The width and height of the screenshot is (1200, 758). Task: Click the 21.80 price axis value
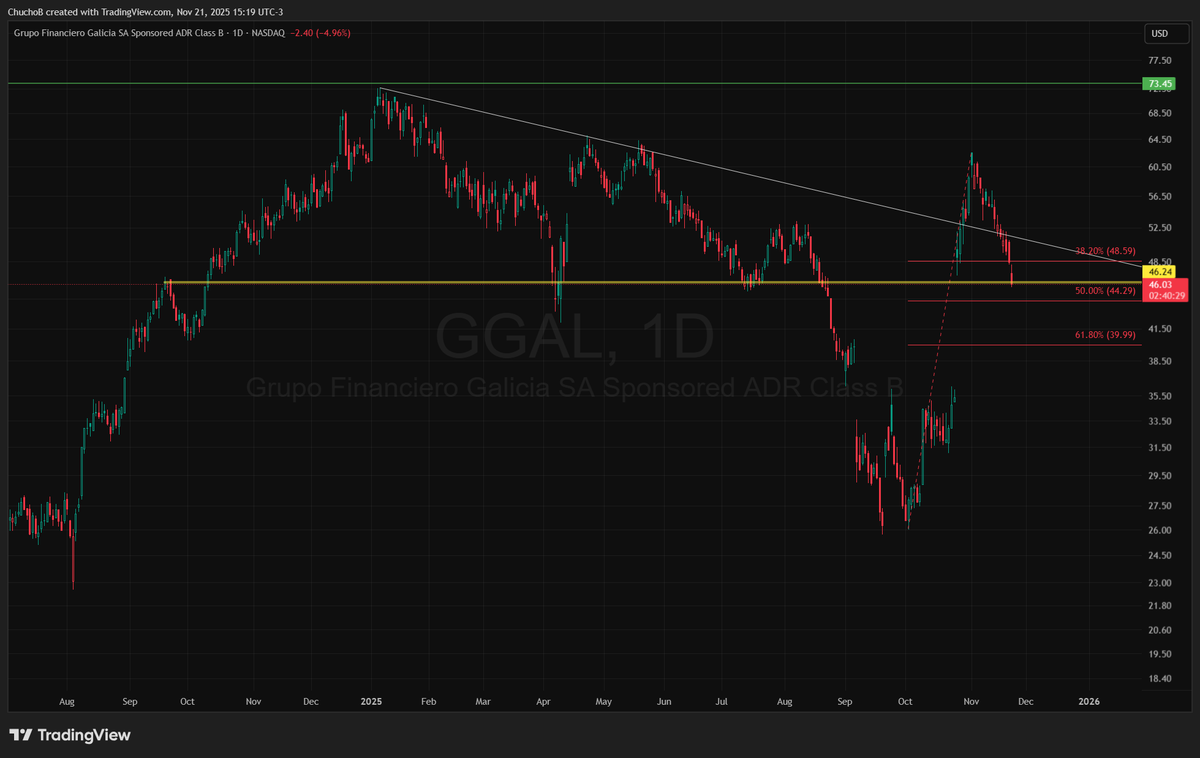coord(1161,606)
